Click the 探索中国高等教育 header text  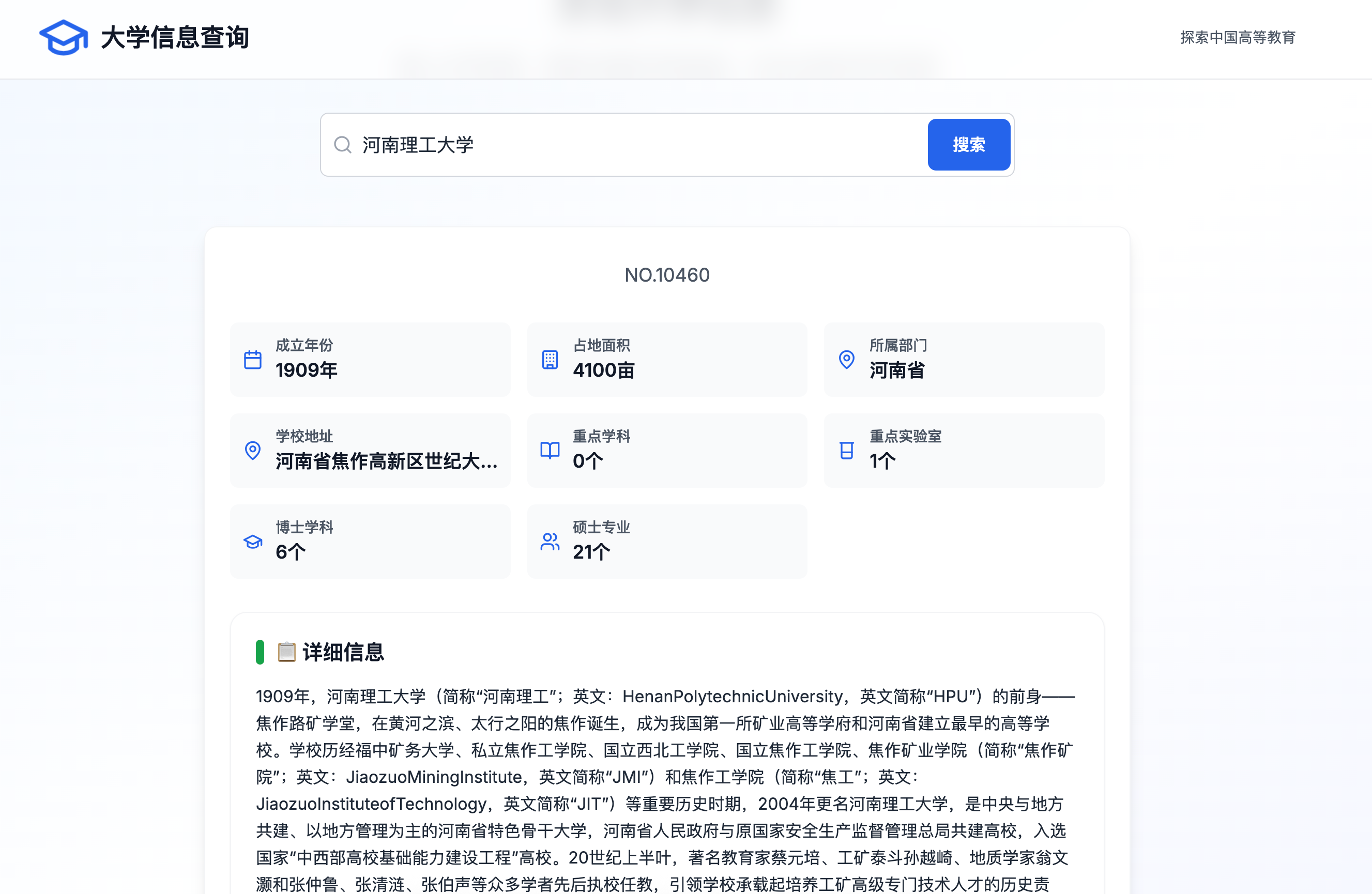coord(1238,38)
